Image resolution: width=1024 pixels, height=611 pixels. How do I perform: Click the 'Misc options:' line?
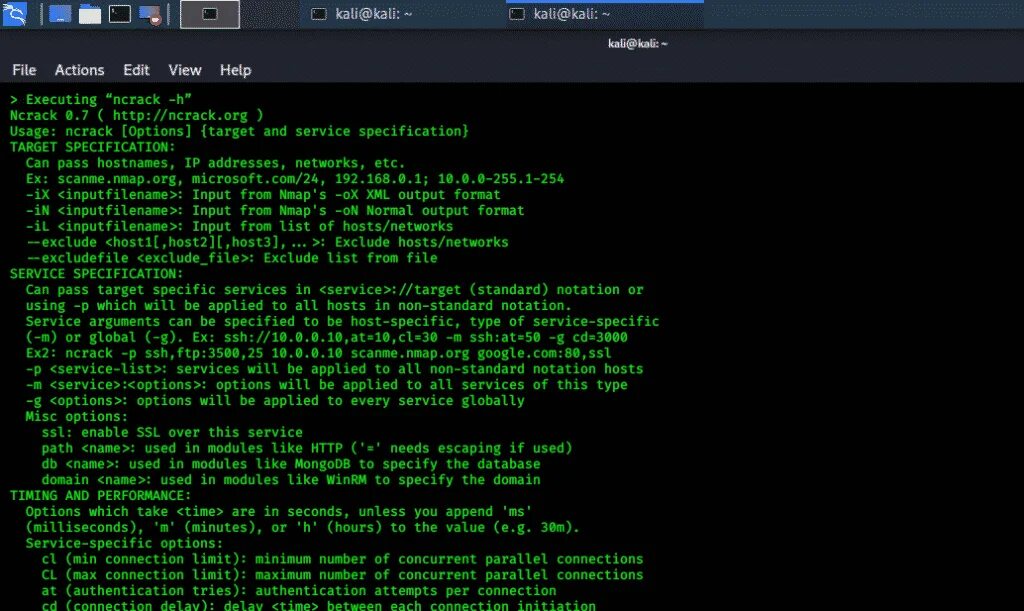coord(76,416)
